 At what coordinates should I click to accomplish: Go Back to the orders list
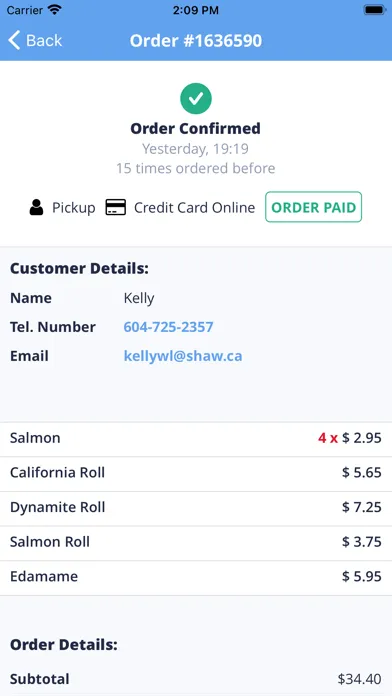tap(36, 40)
